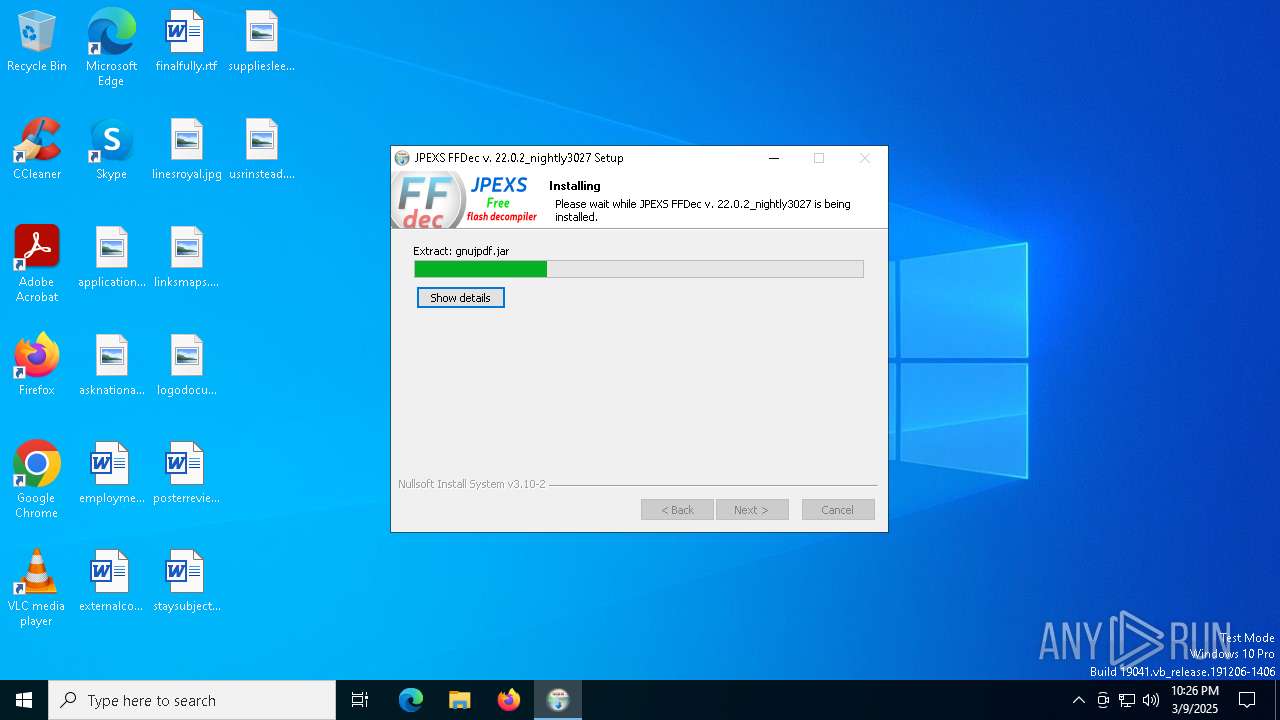Select the externalco... Word document
This screenshot has width=1280, height=720.
click(111, 581)
